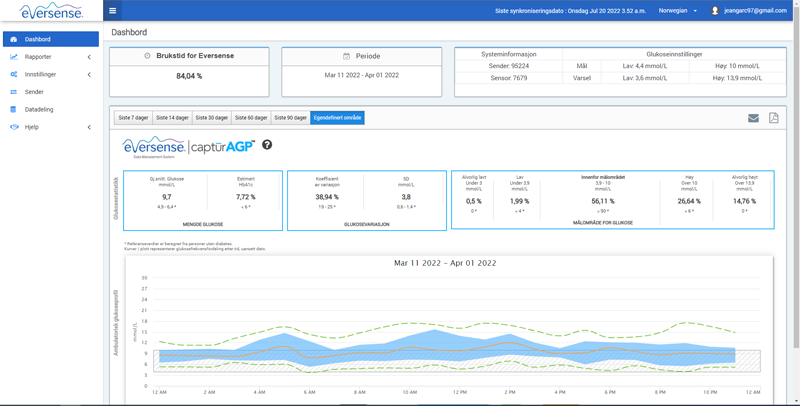Screen dimensions: 800x406
Task: Select Siste 14 dager range
Action: (172, 118)
